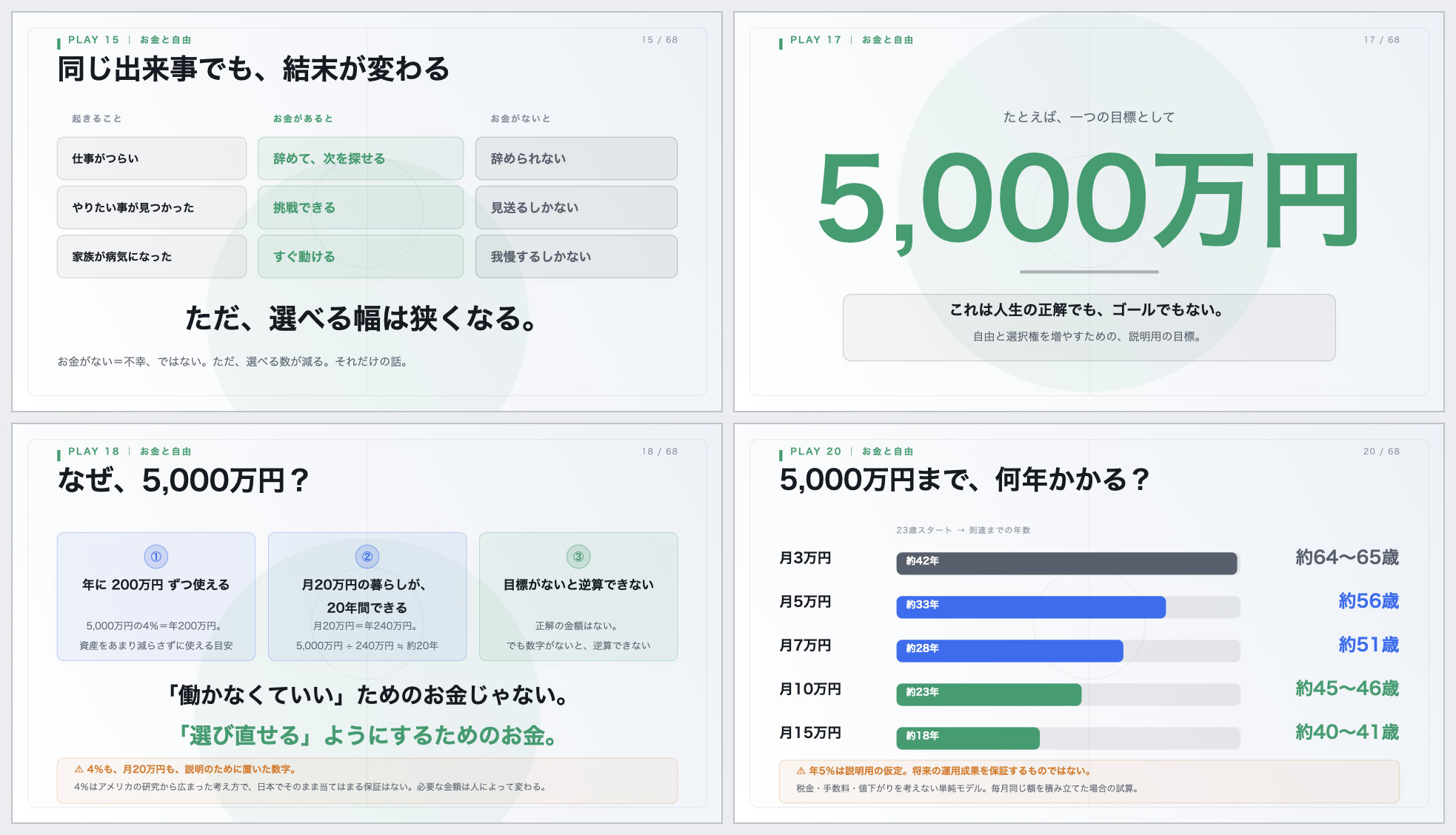Click the green line 「選び直せる」ようにするためのお金。

coord(367,735)
